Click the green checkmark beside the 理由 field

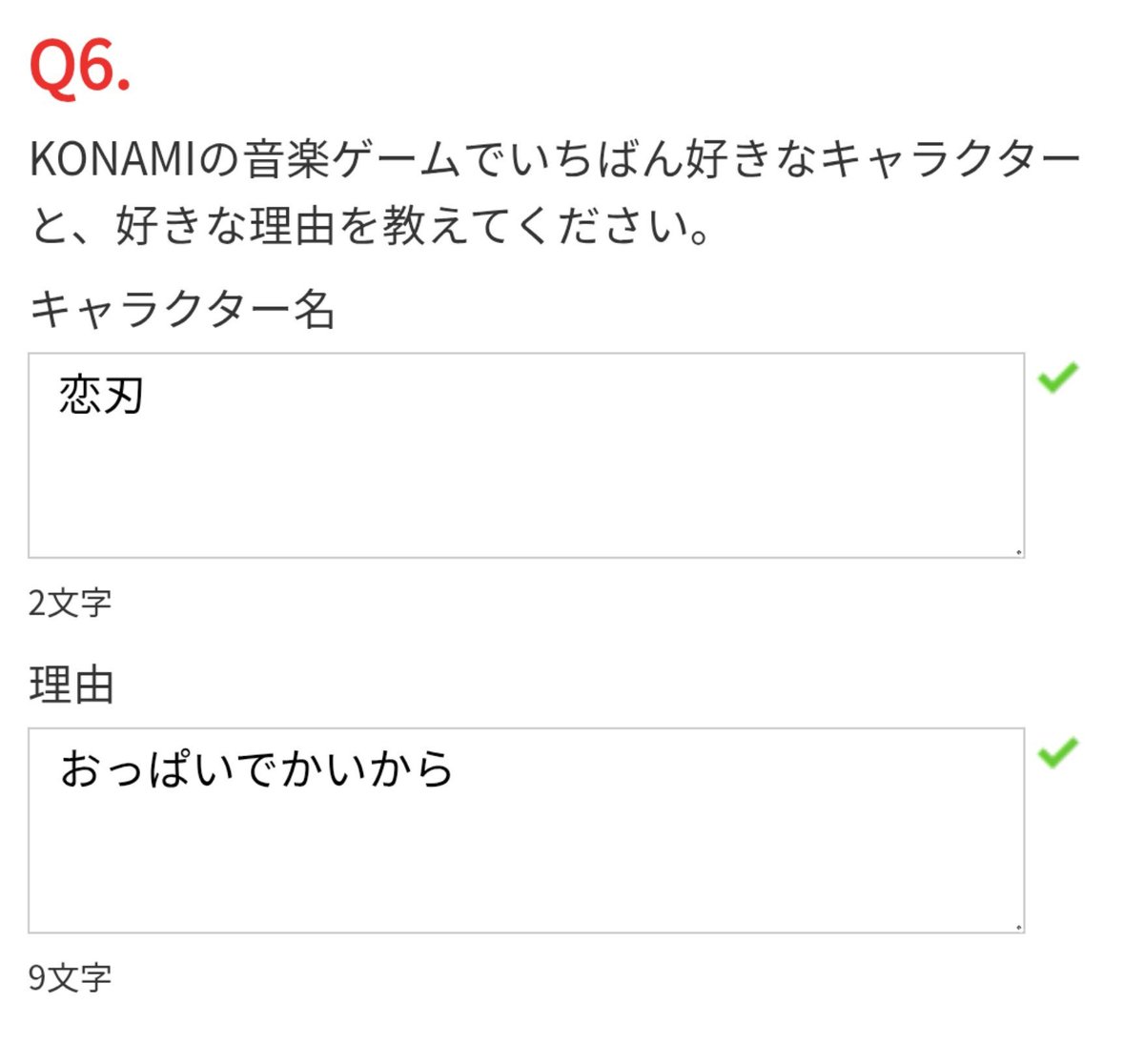[x=1058, y=752]
